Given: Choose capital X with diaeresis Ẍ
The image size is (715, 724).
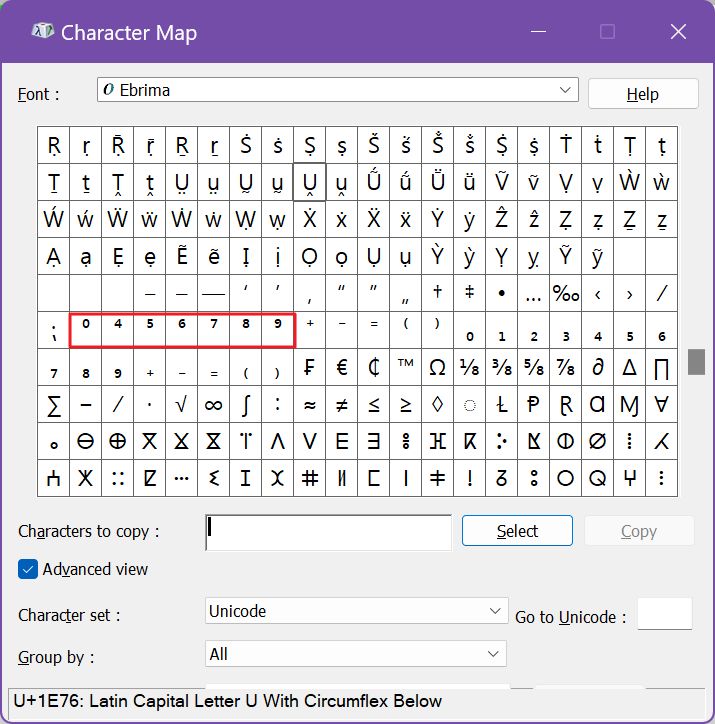Looking at the screenshot, I should pos(373,219).
